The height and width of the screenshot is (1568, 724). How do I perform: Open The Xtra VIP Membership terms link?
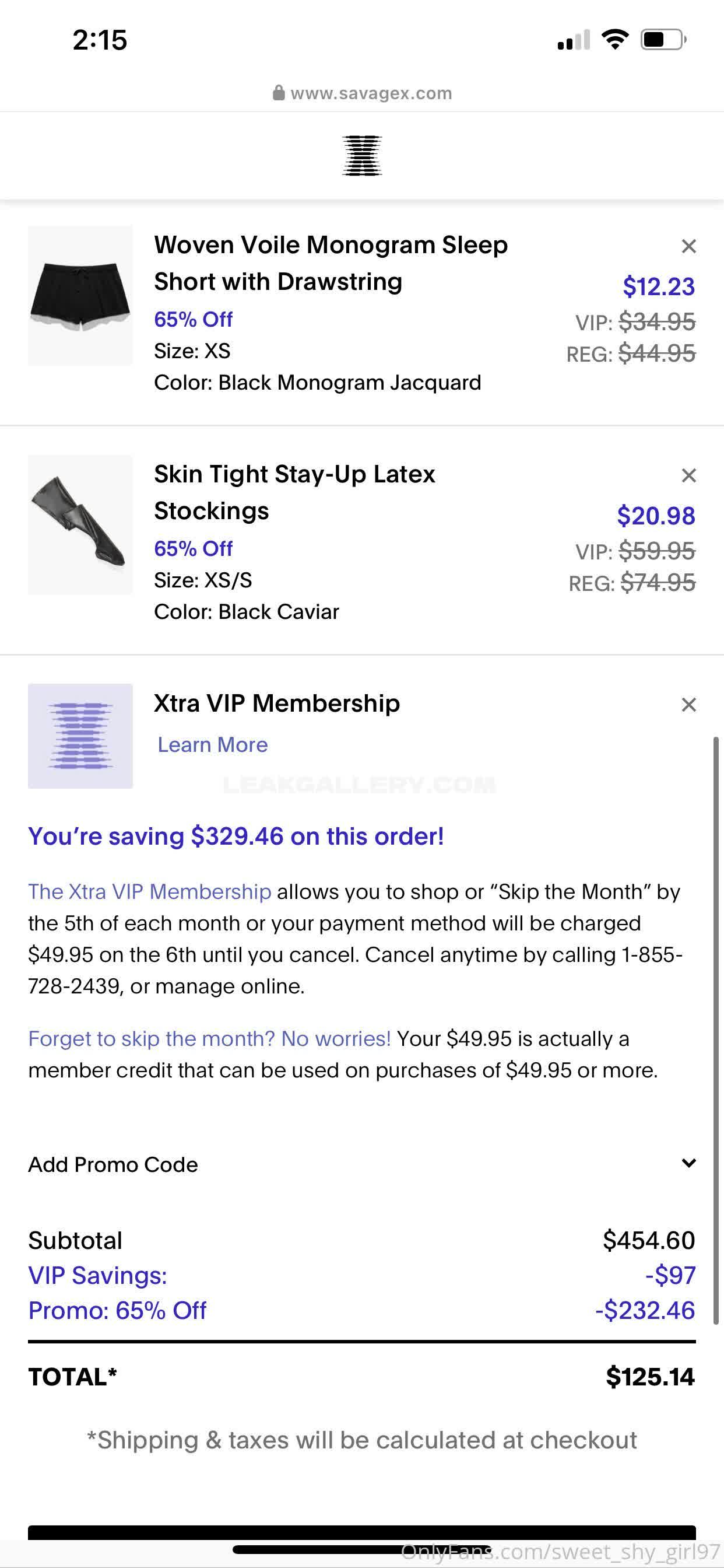coord(150,892)
